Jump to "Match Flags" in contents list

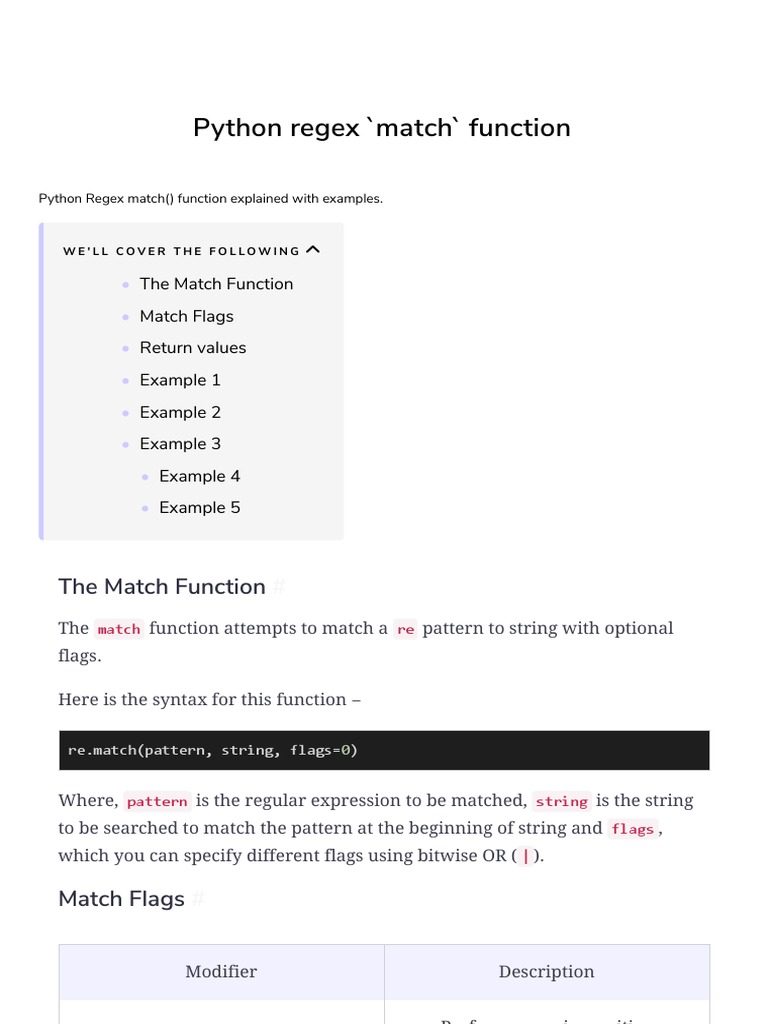[x=186, y=316]
